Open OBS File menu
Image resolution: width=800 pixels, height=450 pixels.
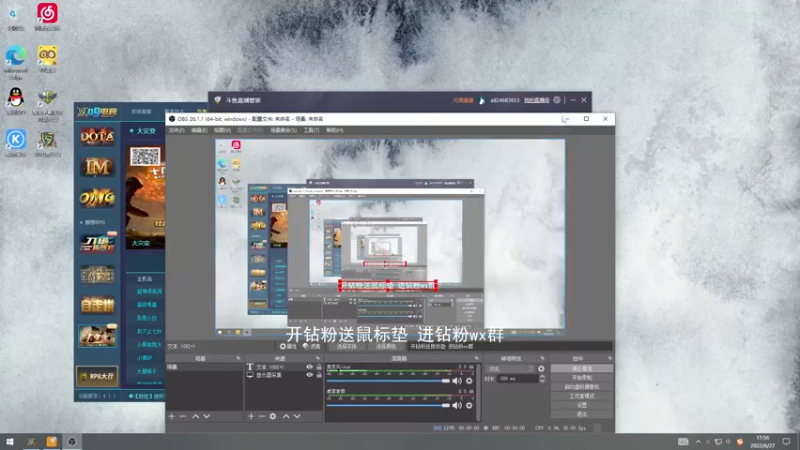177,131
